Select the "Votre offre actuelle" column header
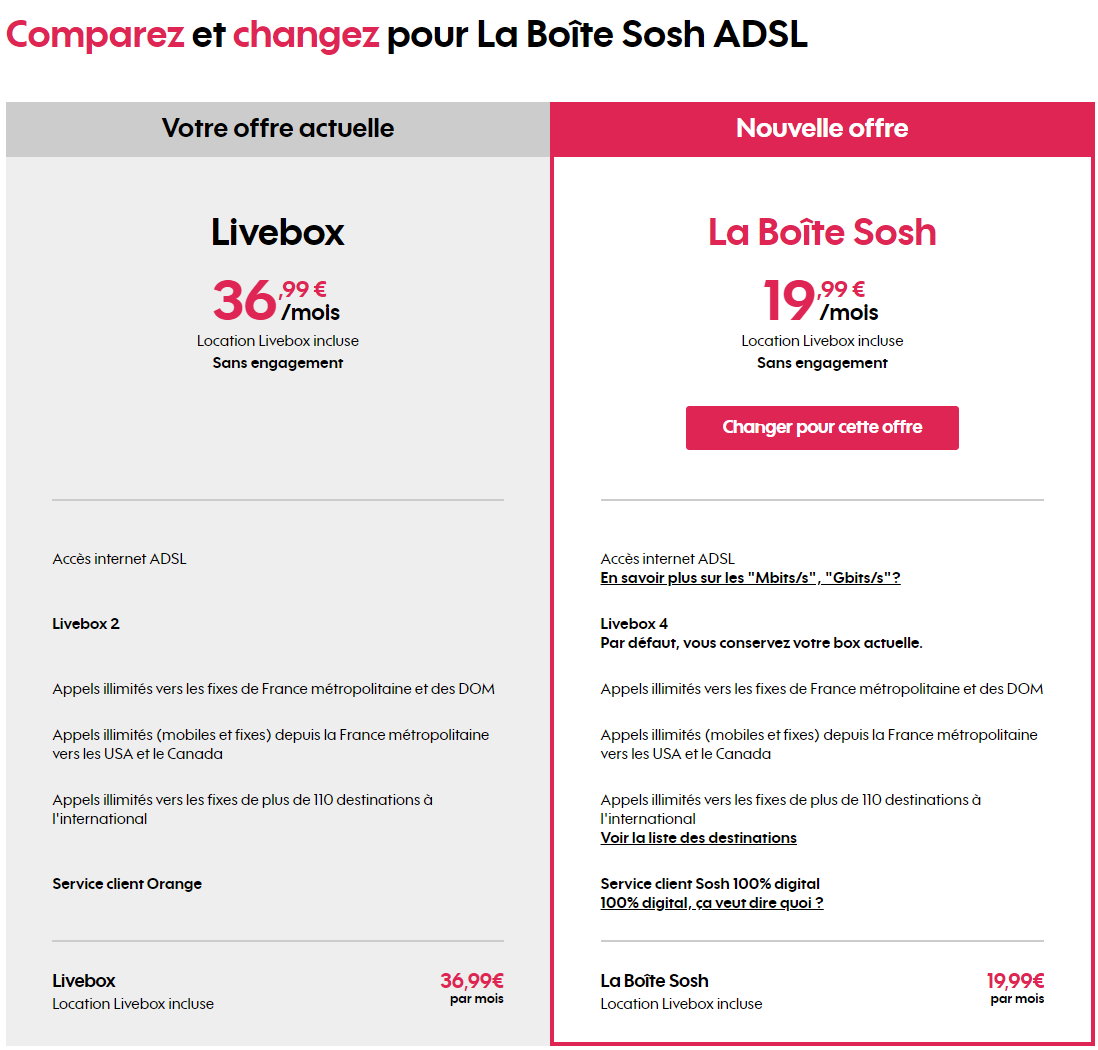The height and width of the screenshot is (1050, 1098). click(278, 129)
